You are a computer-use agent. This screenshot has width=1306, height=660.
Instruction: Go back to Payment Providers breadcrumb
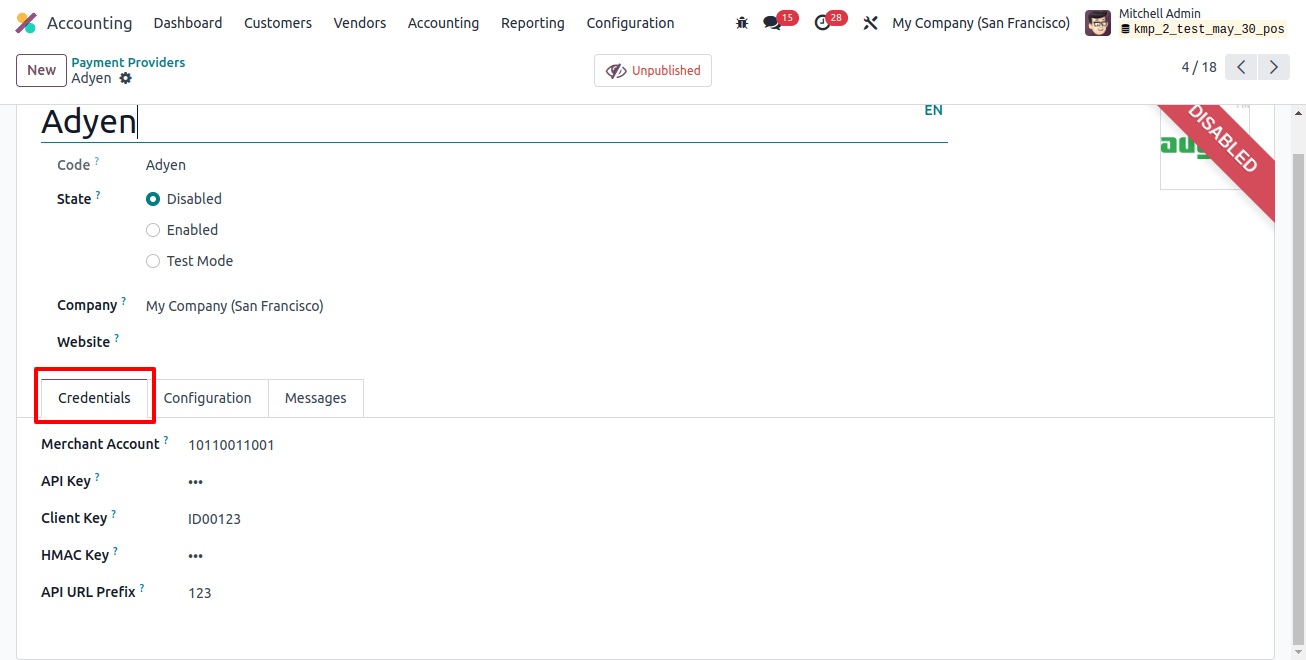click(x=128, y=62)
